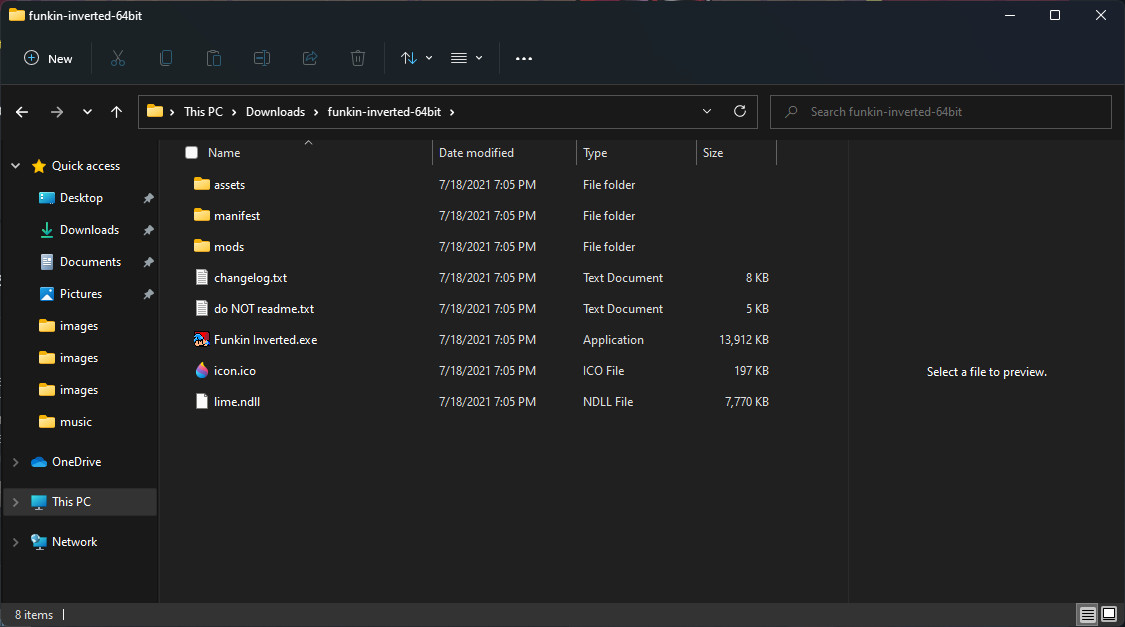1125x627 pixels.
Task: Click the Cut scissors icon in toolbar
Action: pyautogui.click(x=118, y=58)
